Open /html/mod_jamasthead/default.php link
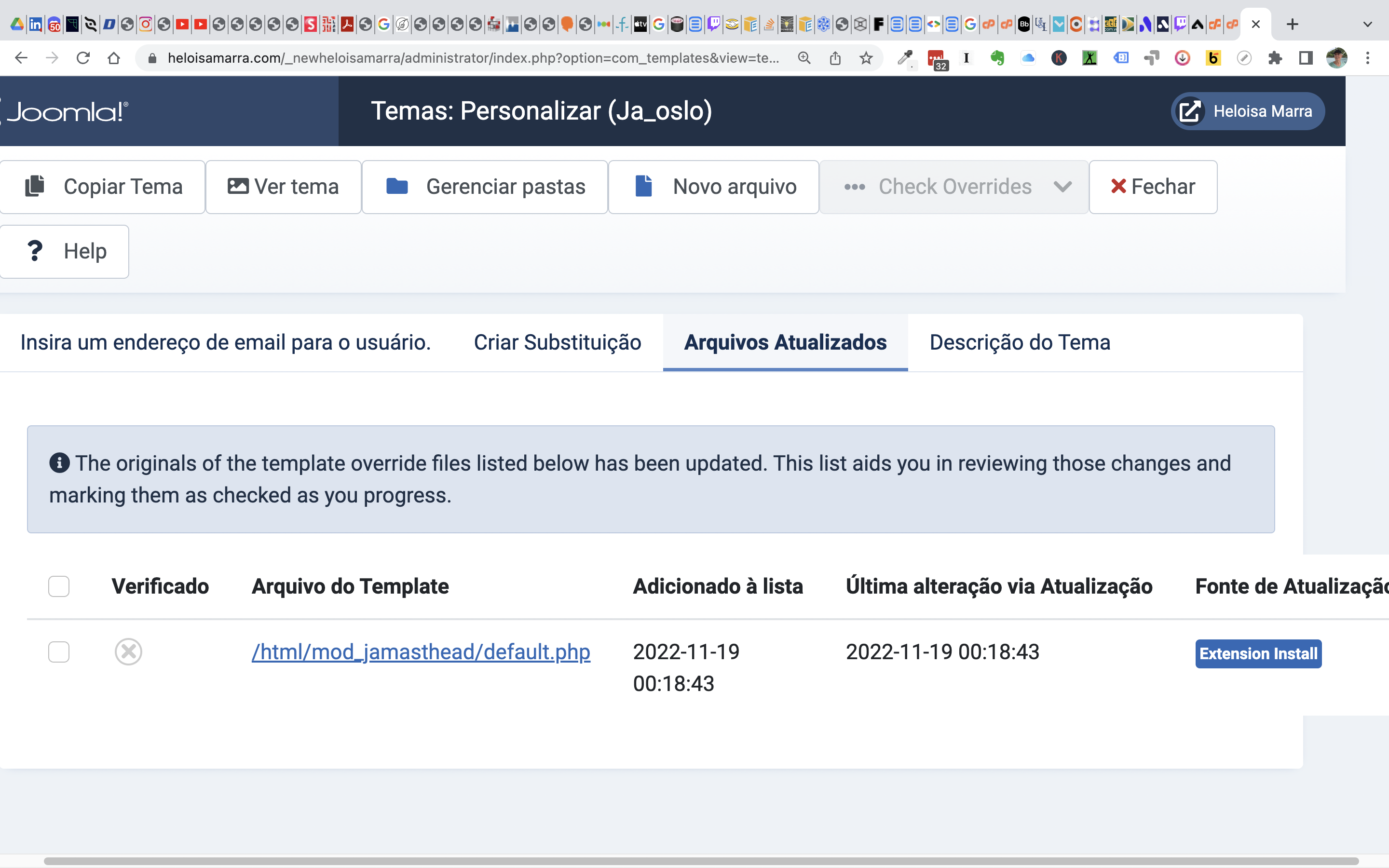The image size is (1389, 868). 421,651
